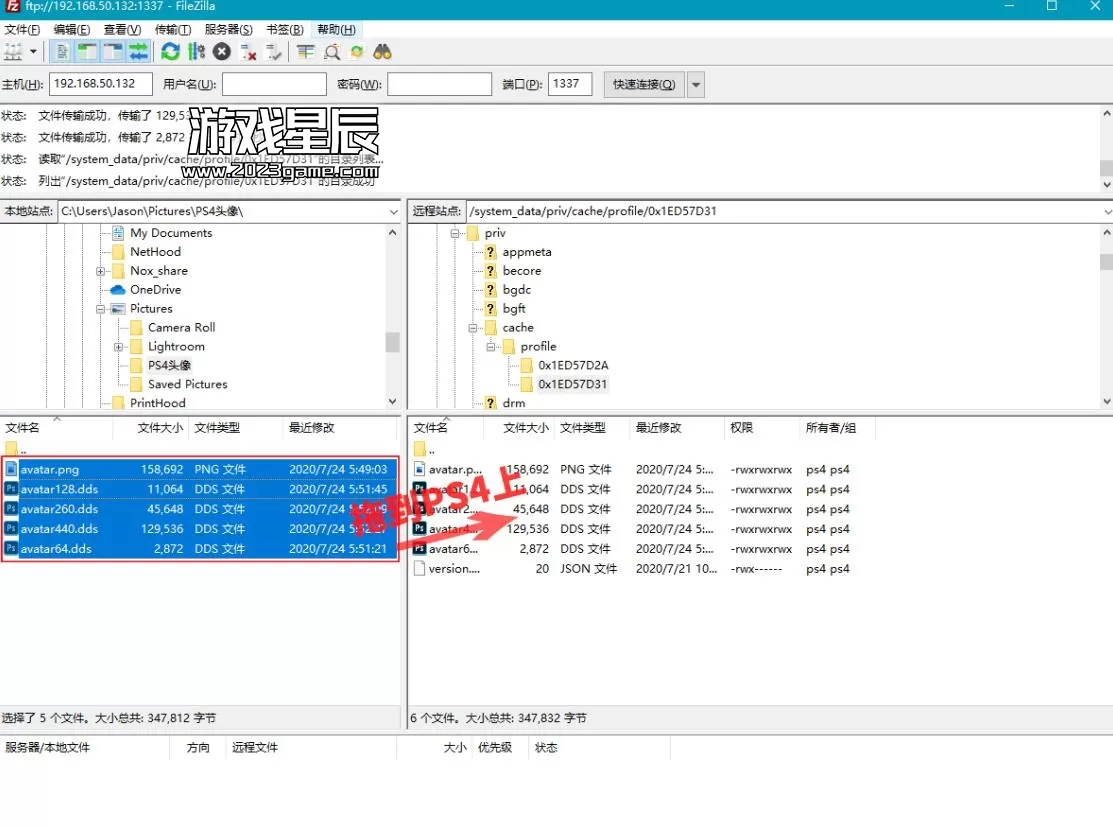The image size is (1113, 826).
Task: Toggle the transfer queue display
Action: pos(138,51)
